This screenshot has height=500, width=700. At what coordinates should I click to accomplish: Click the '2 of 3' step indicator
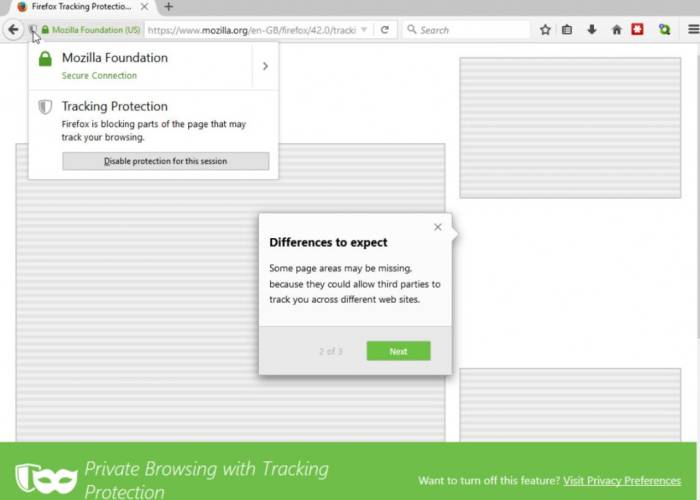coord(331,351)
